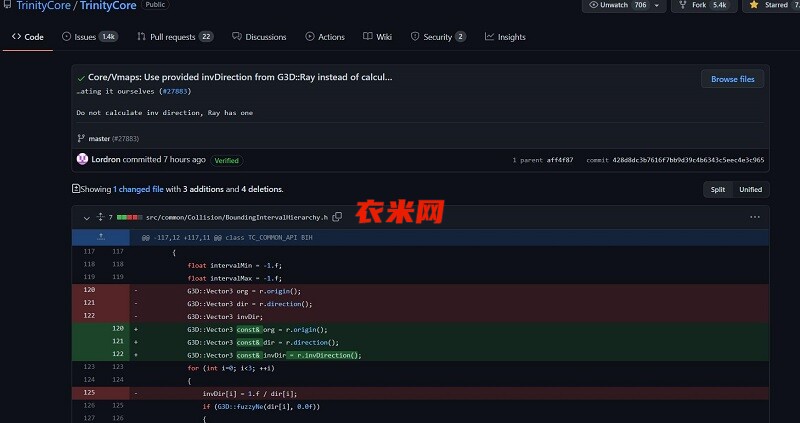Open the TrinityCore owner link
Screen dimensions: 800x423
(x=43, y=6)
